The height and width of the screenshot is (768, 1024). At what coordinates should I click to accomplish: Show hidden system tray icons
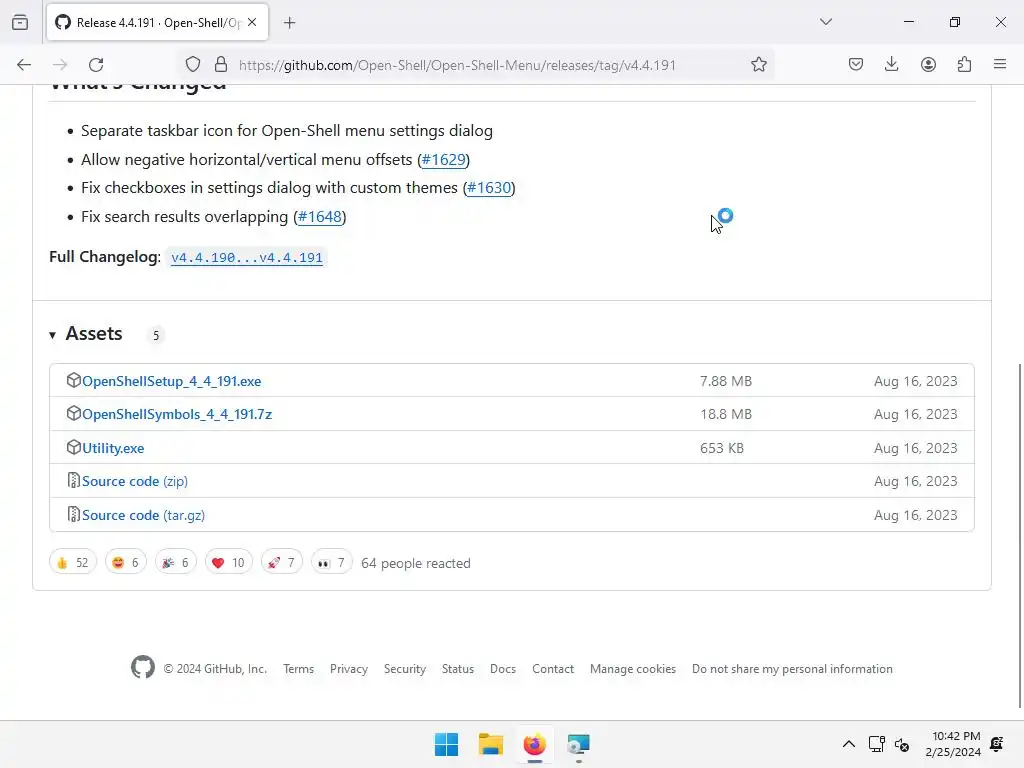tap(848, 744)
